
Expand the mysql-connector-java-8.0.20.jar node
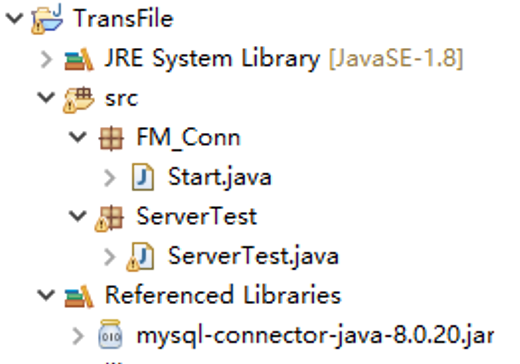(78, 336)
